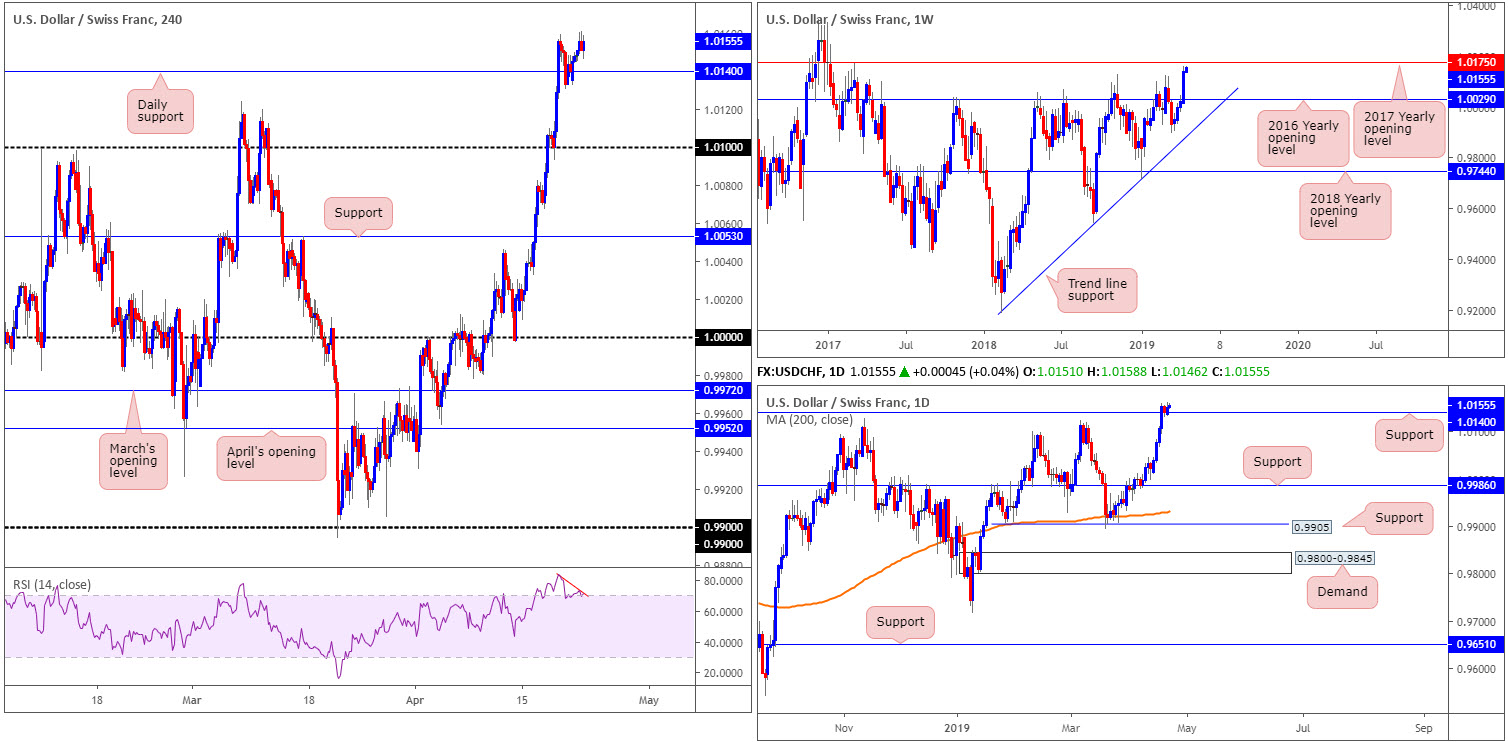Click the 20.0000 RSI axis value
The width and height of the screenshot is (1508, 742).
click(723, 673)
